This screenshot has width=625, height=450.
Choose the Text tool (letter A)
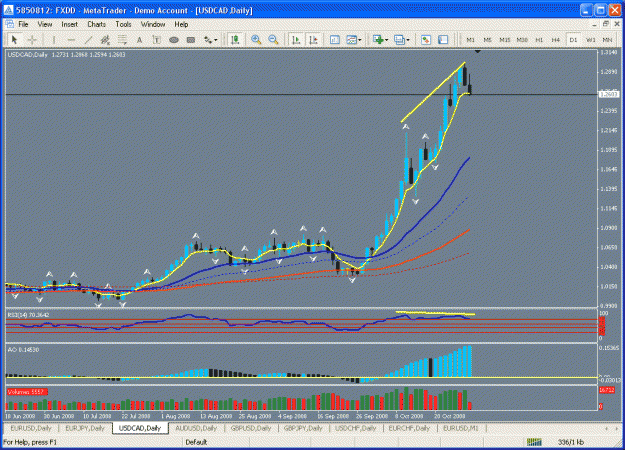(139, 40)
